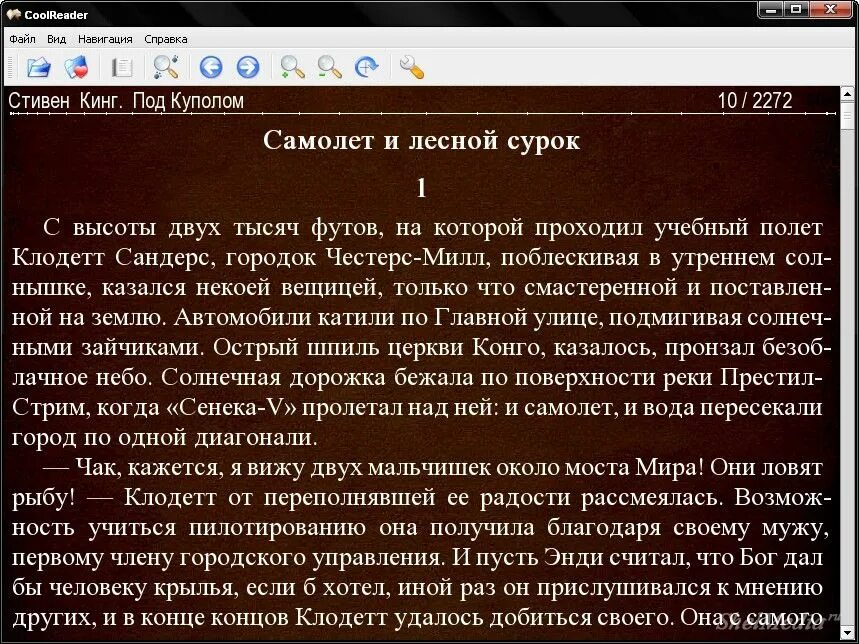Zoom out with the minus magnifier icon
859x644 pixels.
tap(329, 67)
